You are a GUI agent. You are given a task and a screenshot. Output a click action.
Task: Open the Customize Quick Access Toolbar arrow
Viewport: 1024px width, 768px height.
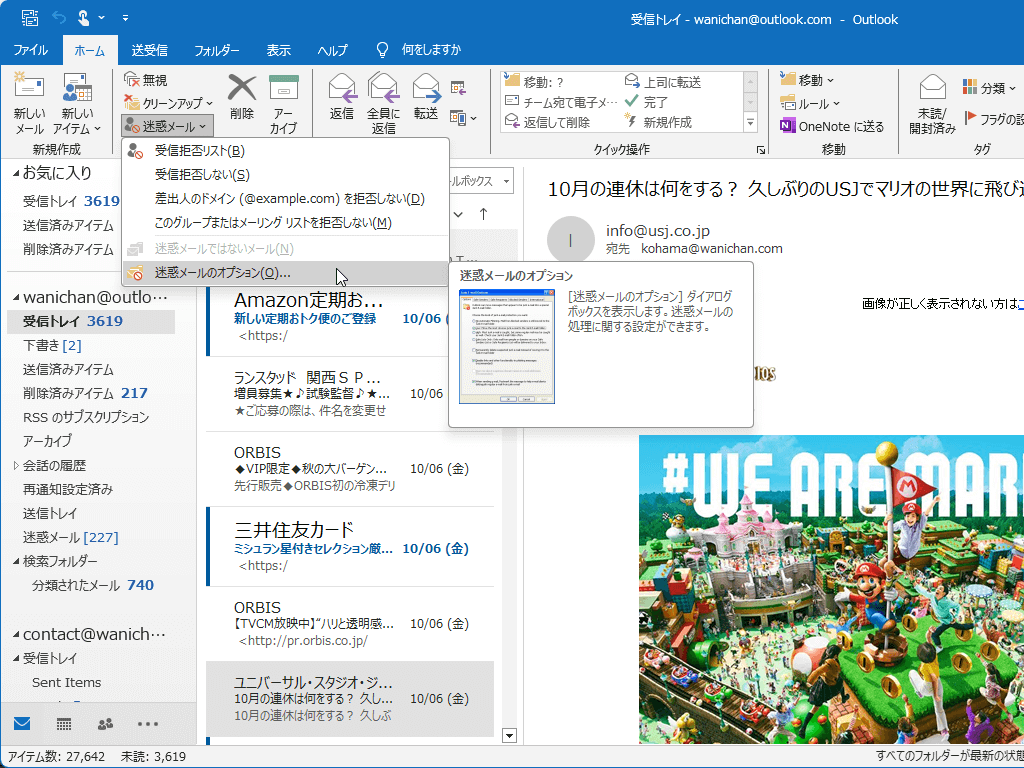[x=125, y=18]
